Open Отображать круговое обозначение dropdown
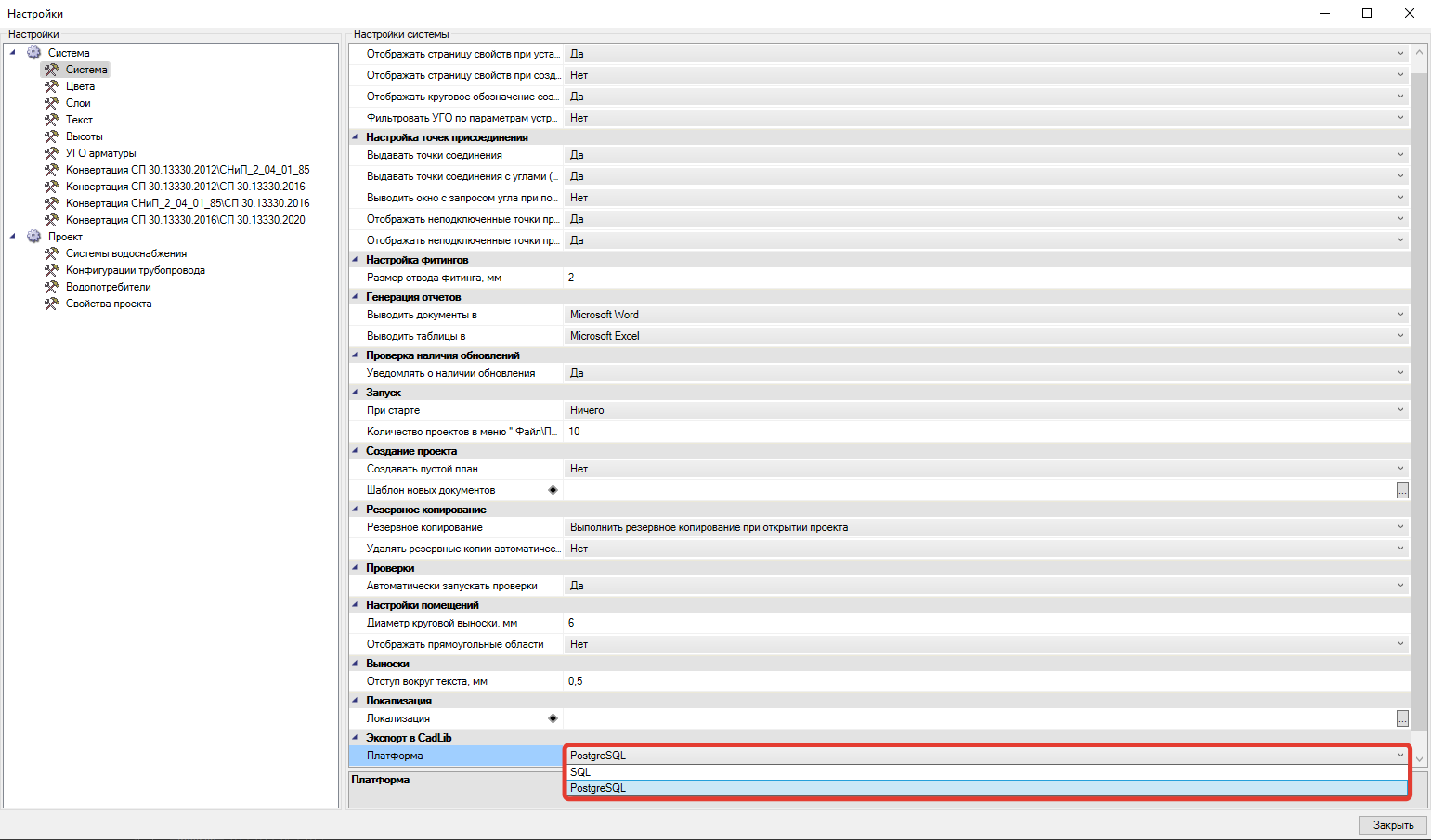 point(1400,97)
